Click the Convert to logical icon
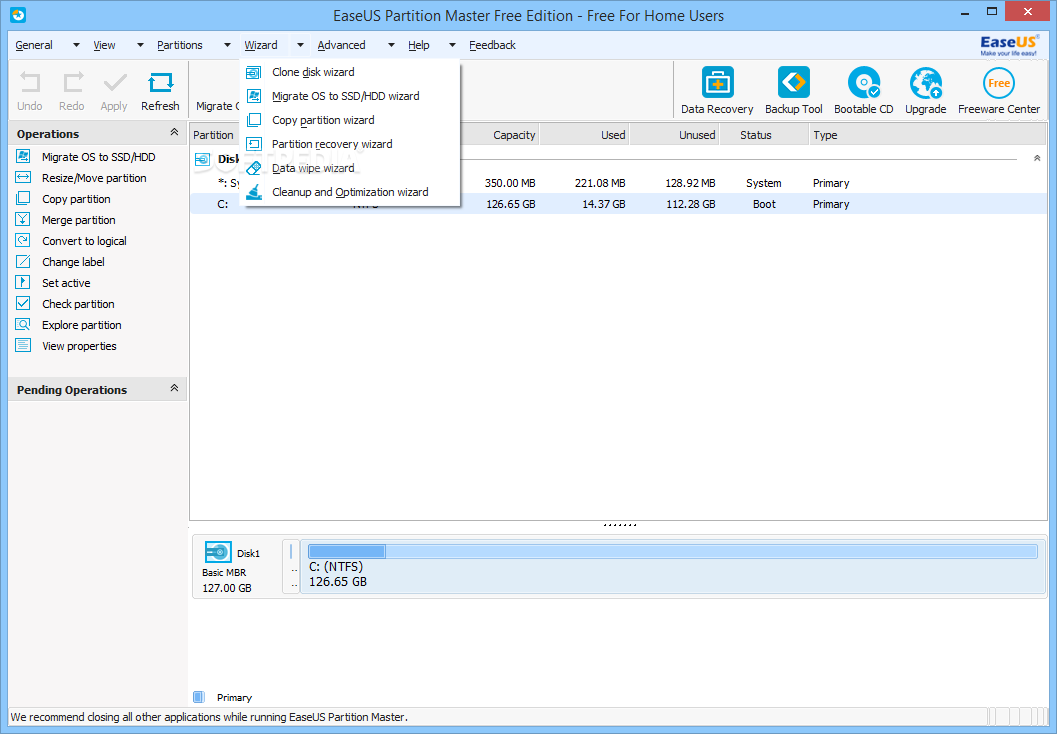Viewport: 1057px width, 734px height. [x=23, y=240]
